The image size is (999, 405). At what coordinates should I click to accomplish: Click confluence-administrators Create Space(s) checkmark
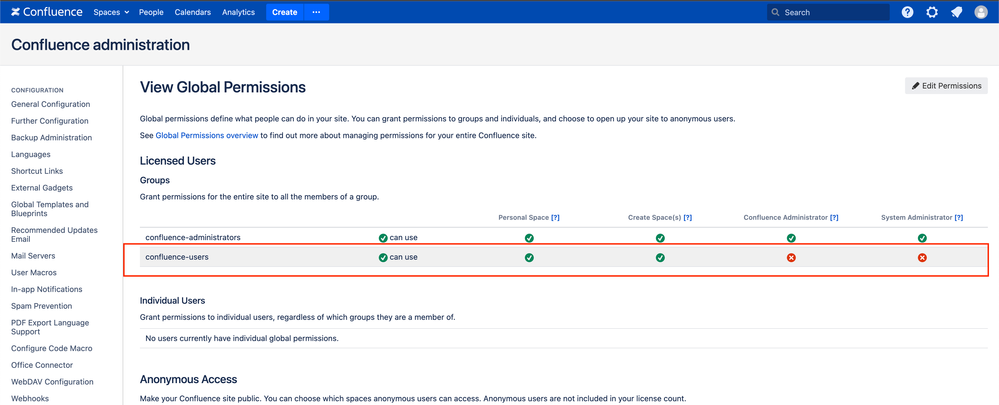[660, 238]
